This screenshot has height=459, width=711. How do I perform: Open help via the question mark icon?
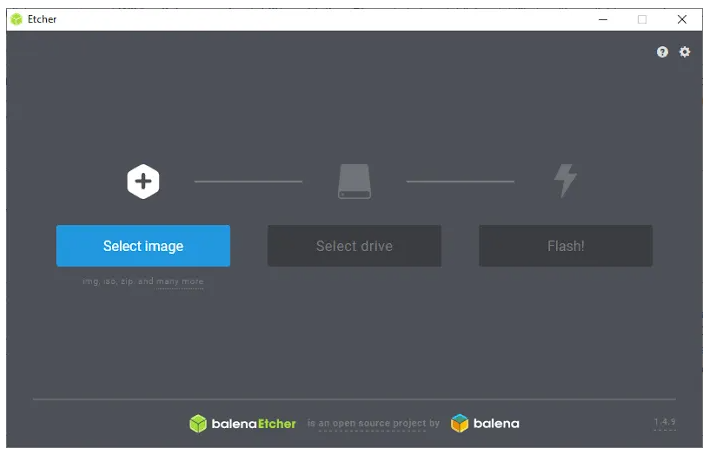(662, 52)
